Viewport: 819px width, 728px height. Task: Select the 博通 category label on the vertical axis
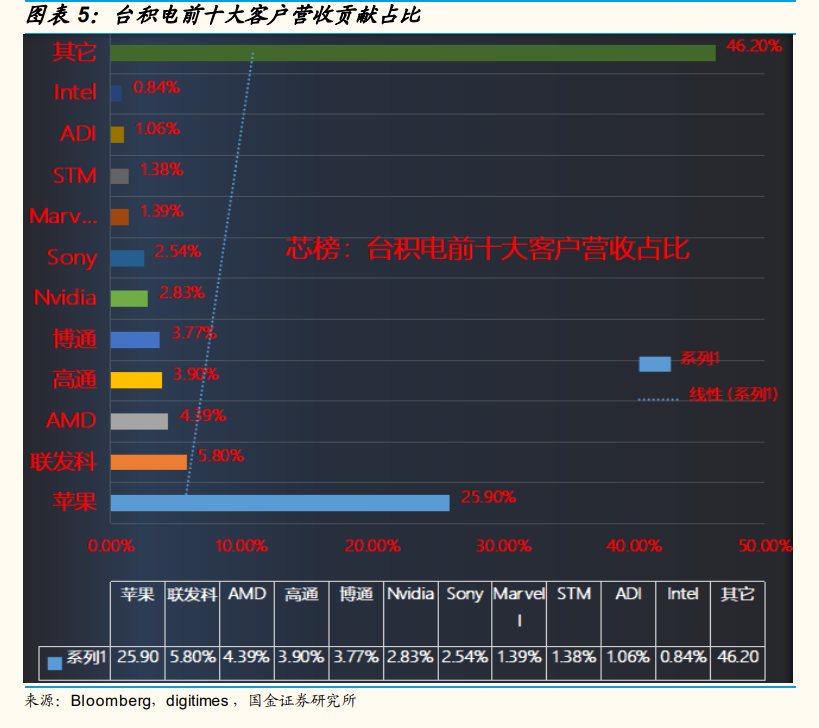[74, 339]
